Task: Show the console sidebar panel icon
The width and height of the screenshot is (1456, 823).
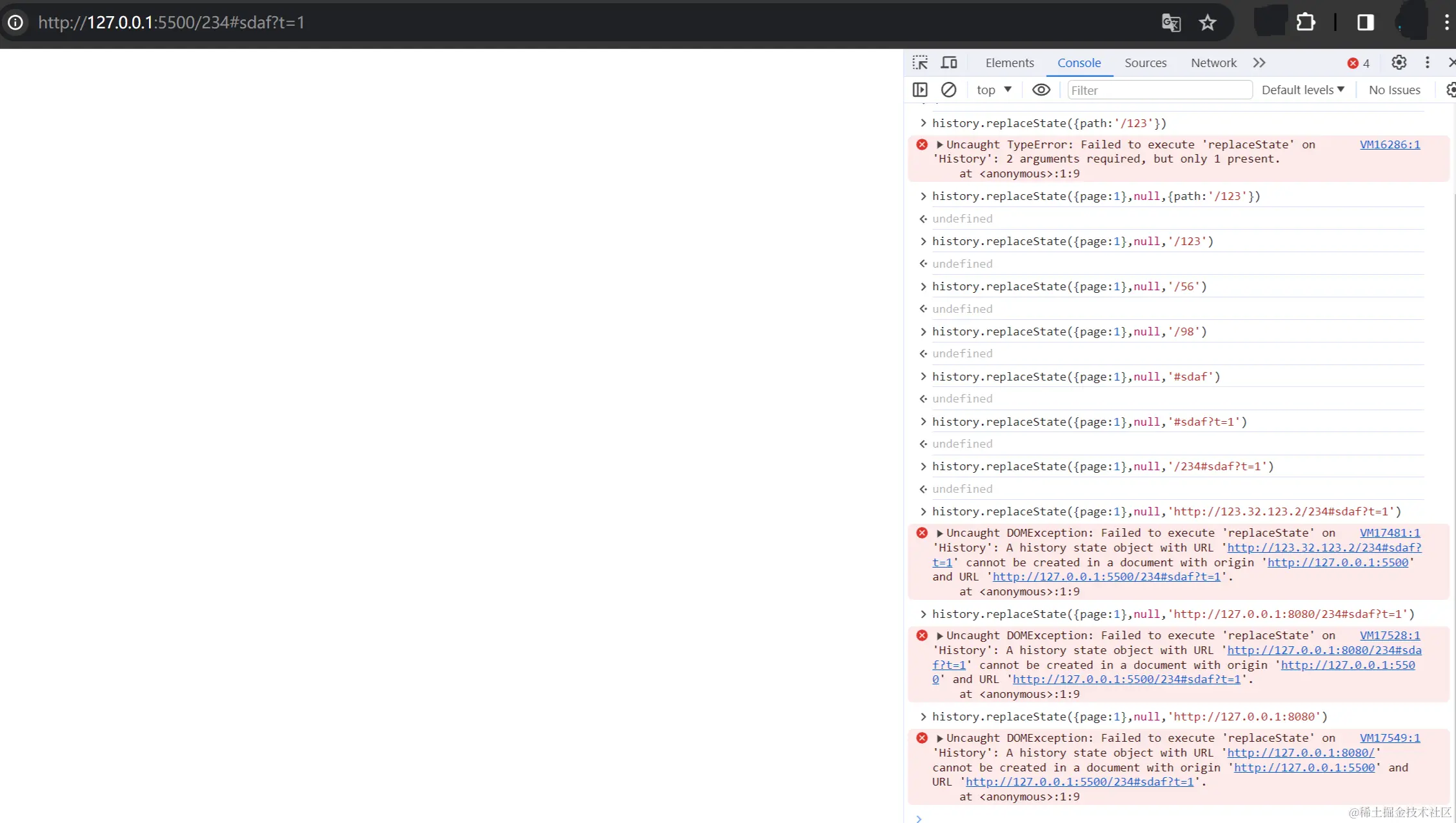Action: coord(920,90)
